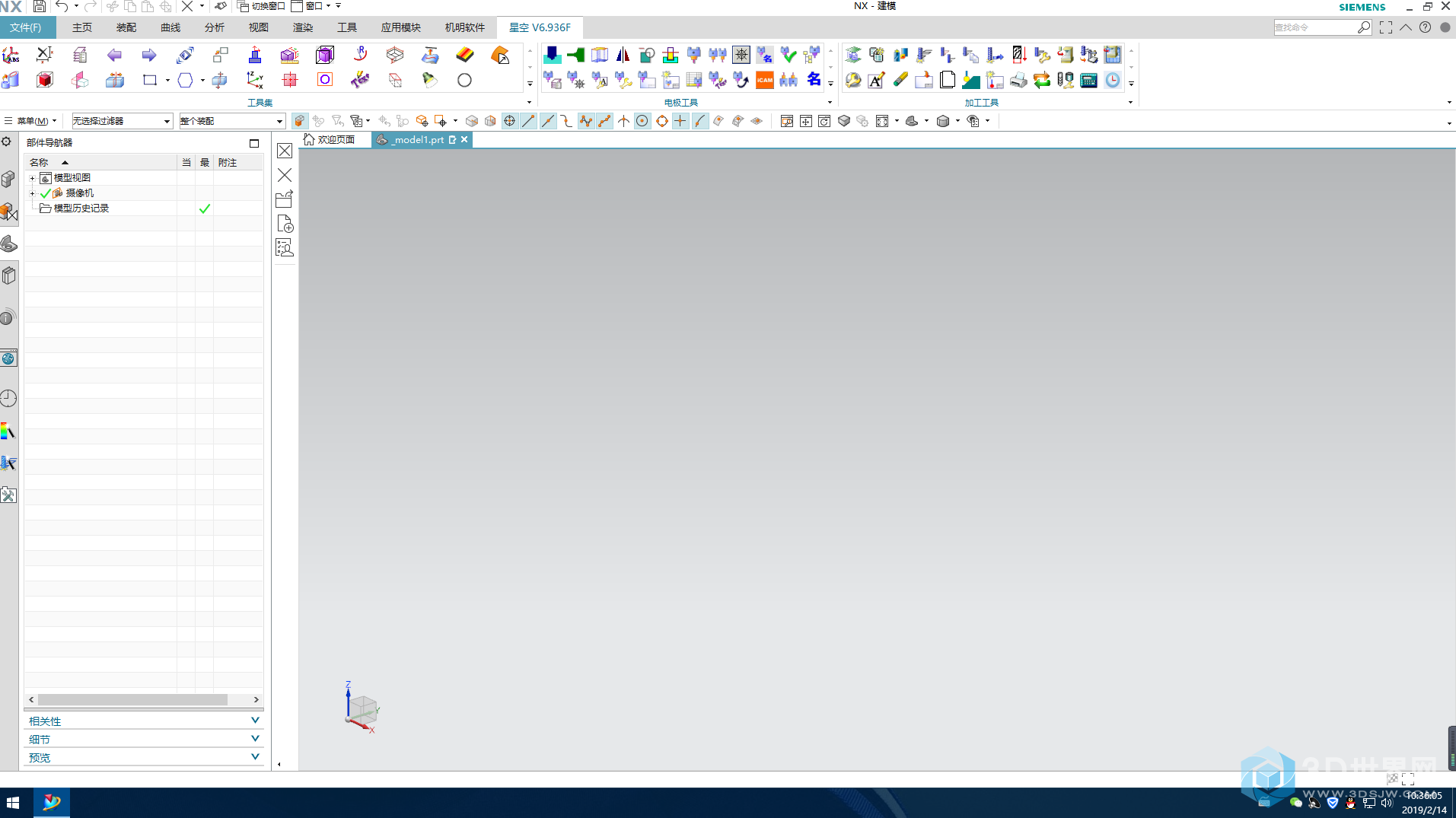Toggle the Enable Snap Point crosshair button
The width and height of the screenshot is (1456, 818).
(x=510, y=121)
